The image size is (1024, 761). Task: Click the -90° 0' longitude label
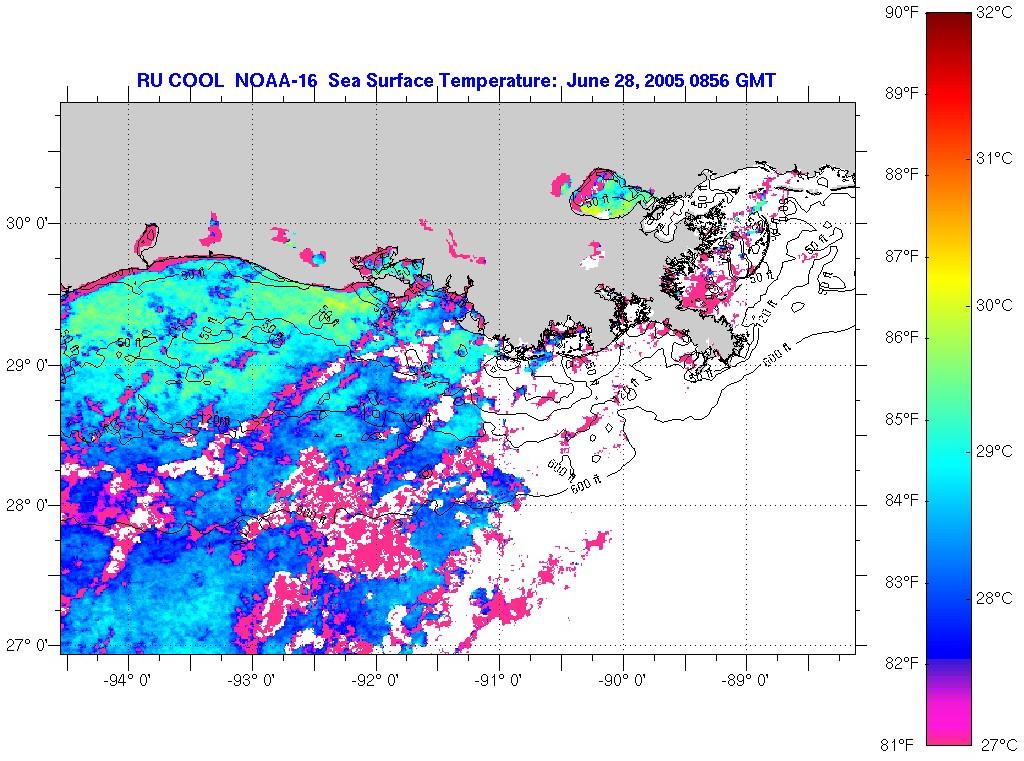pyautogui.click(x=624, y=681)
